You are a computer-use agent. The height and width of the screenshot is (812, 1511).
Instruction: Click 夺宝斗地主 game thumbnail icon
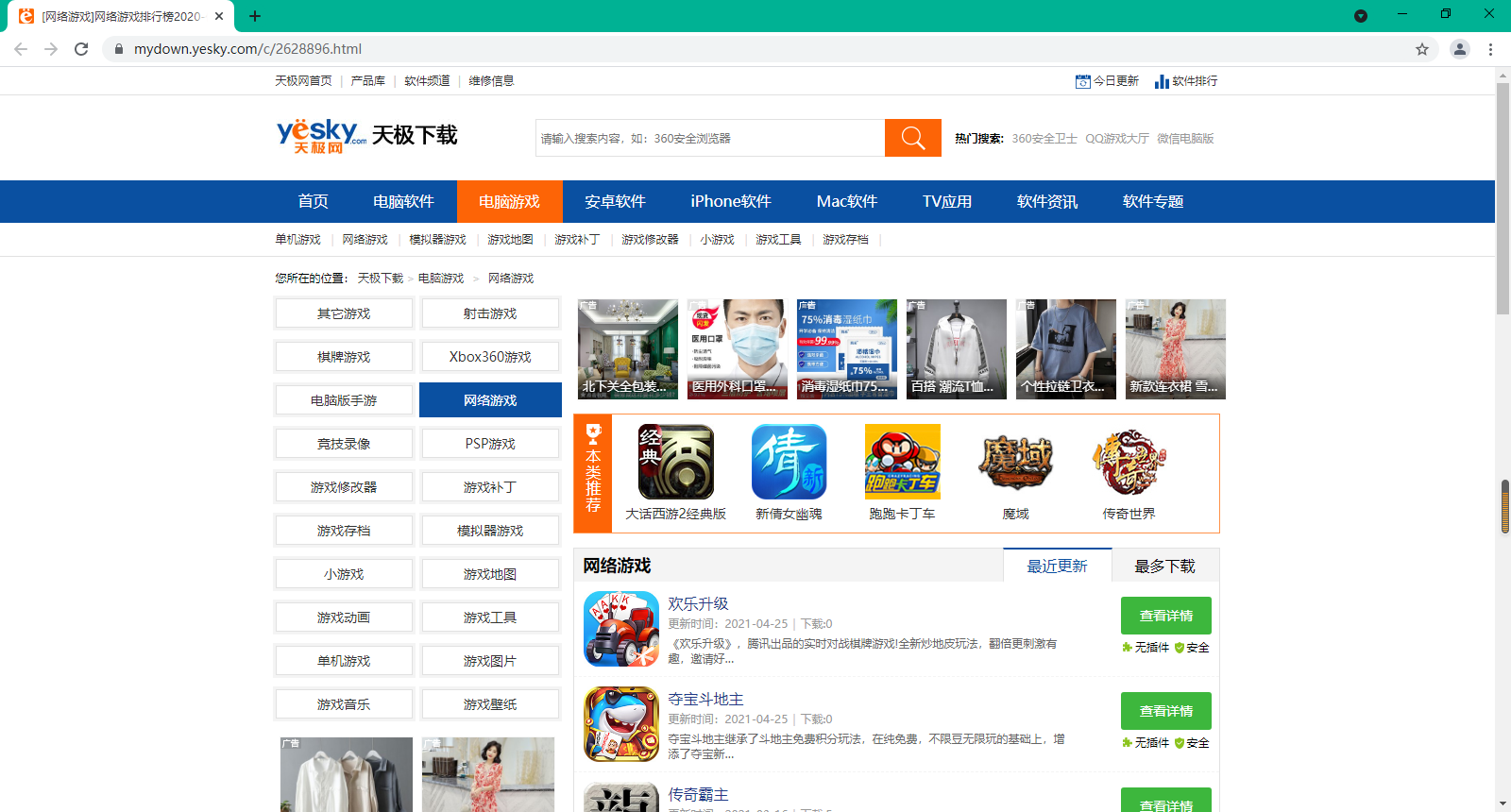coord(621,724)
